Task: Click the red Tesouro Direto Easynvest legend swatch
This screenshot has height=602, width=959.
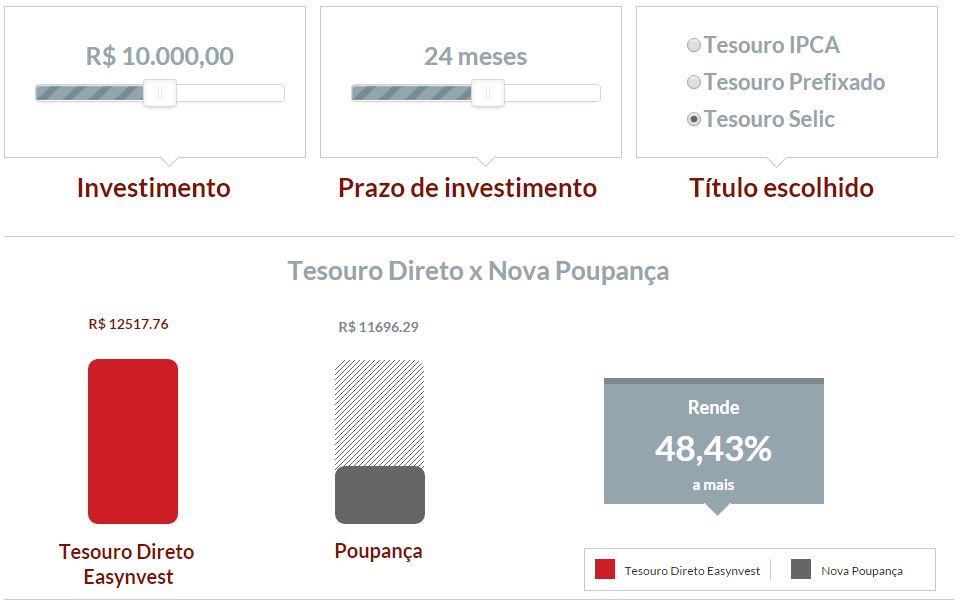Action: point(605,570)
